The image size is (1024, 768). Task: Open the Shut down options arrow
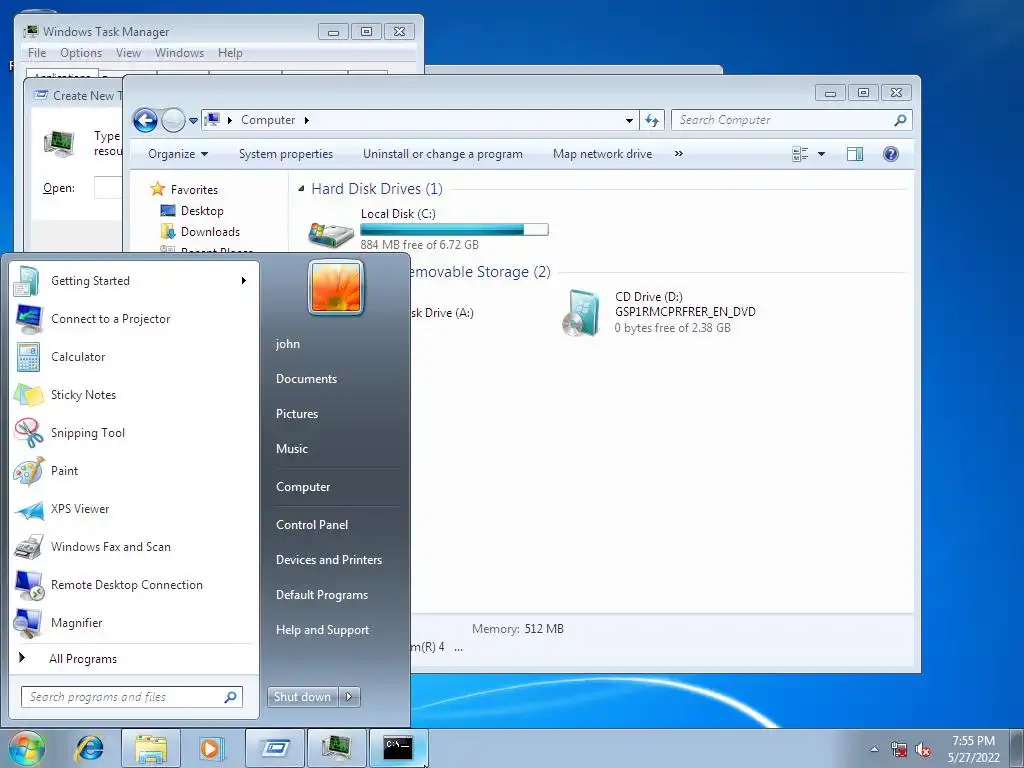coord(349,697)
